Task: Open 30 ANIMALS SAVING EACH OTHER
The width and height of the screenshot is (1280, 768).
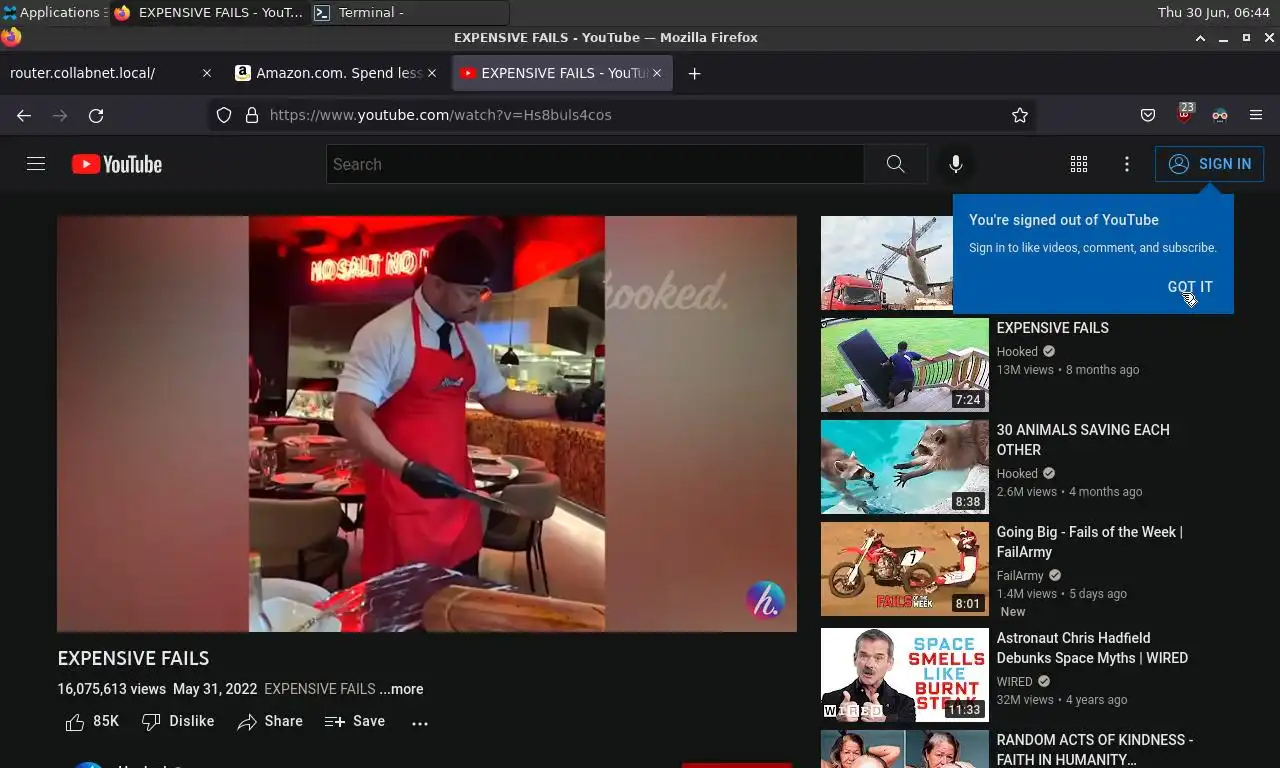Action: pos(1083,440)
